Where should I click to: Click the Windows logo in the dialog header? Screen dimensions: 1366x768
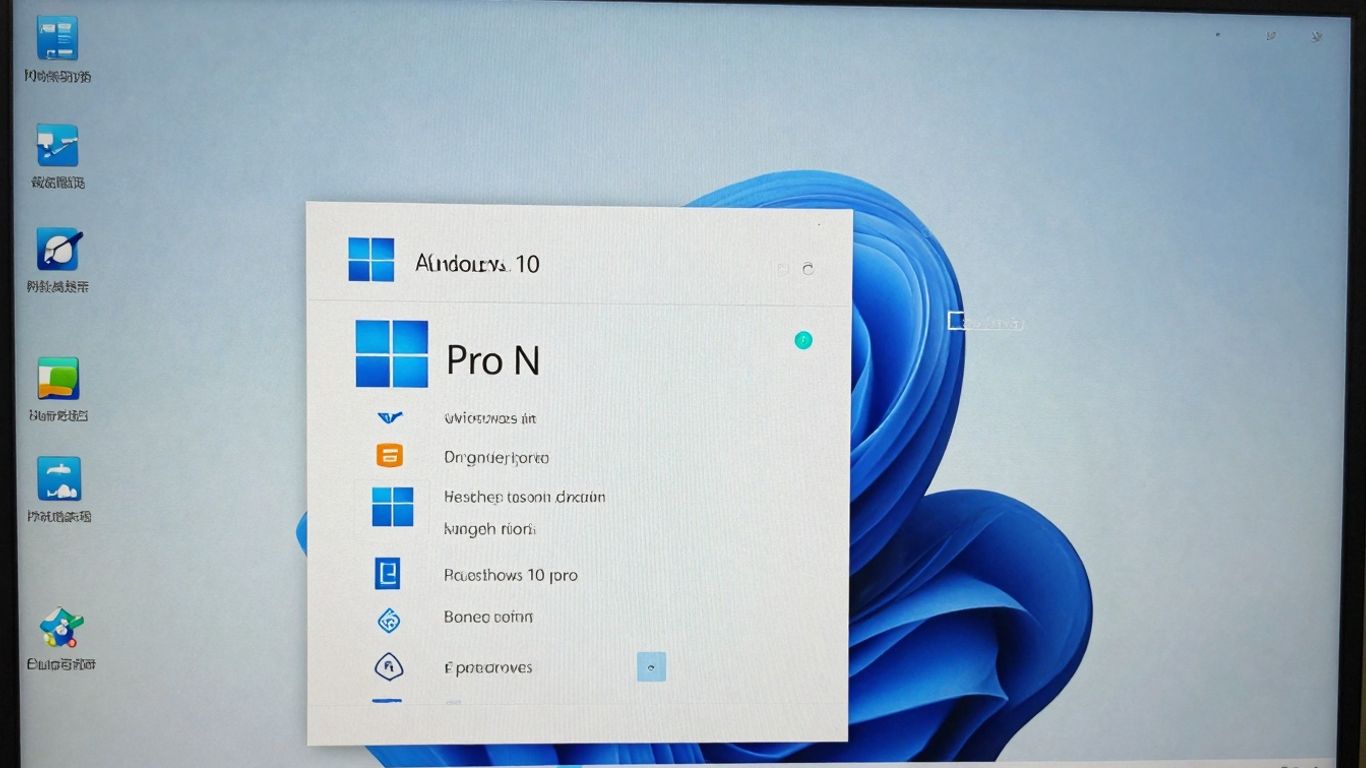370,261
